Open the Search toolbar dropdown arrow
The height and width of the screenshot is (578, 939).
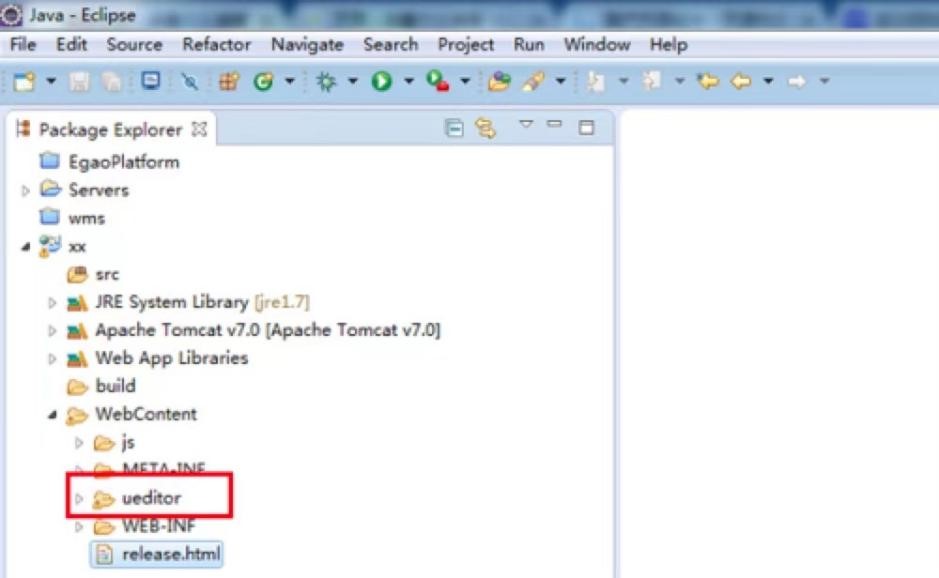[560, 80]
